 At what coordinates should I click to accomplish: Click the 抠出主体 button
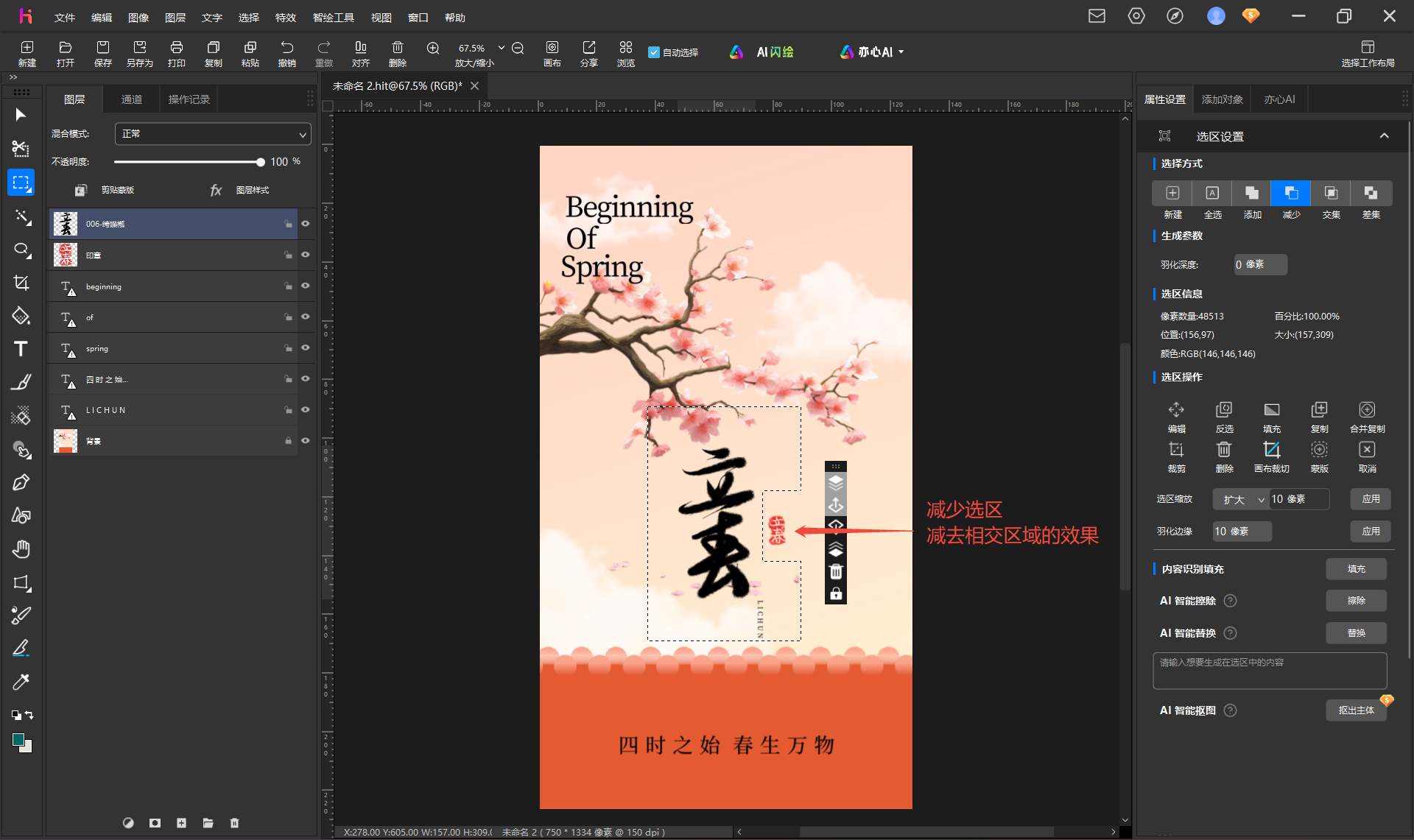click(1356, 710)
